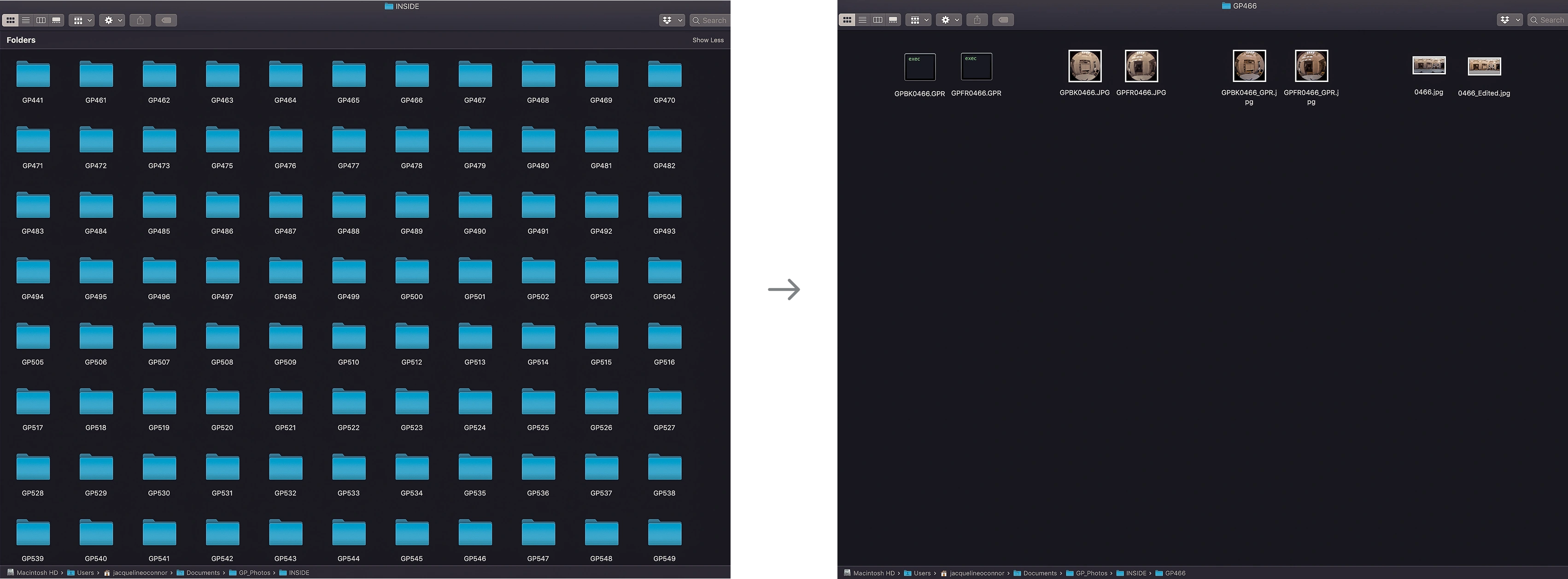Click Search field in GP466 window
1568x579 pixels.
pos(1547,20)
